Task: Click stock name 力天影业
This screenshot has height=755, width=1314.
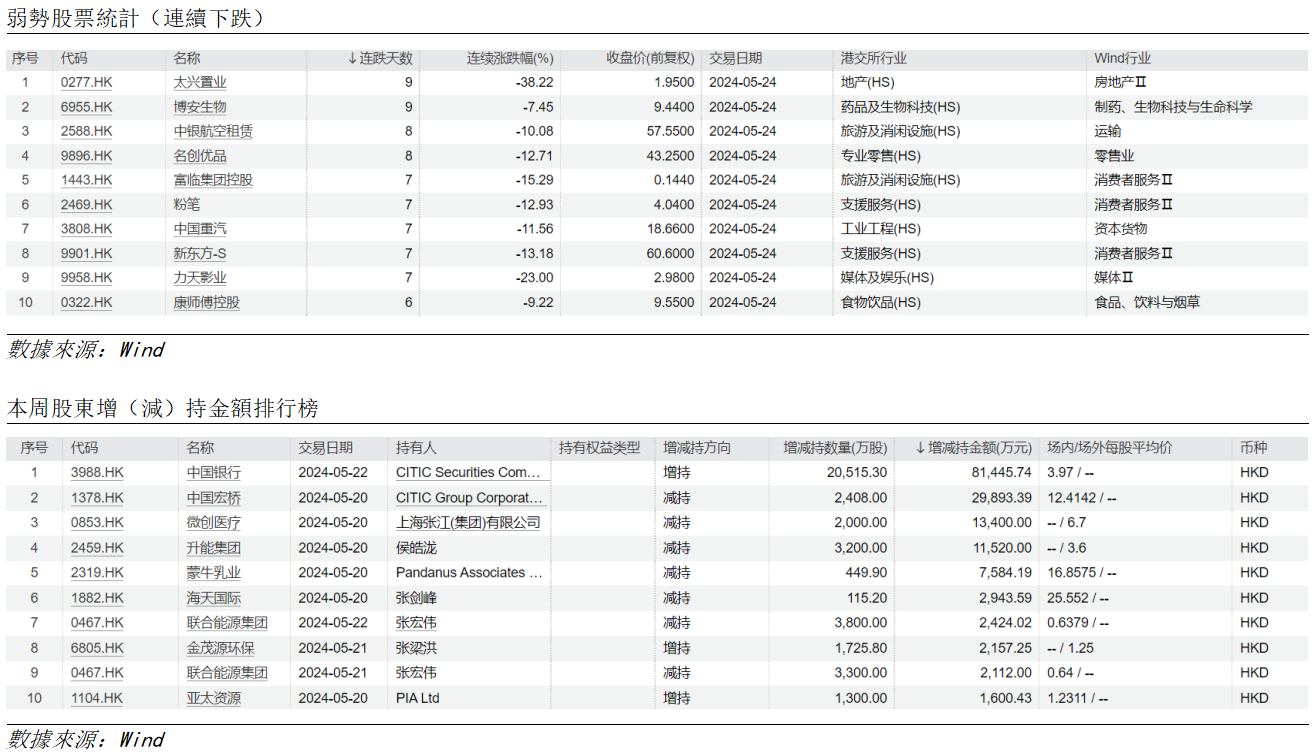Action: point(200,278)
